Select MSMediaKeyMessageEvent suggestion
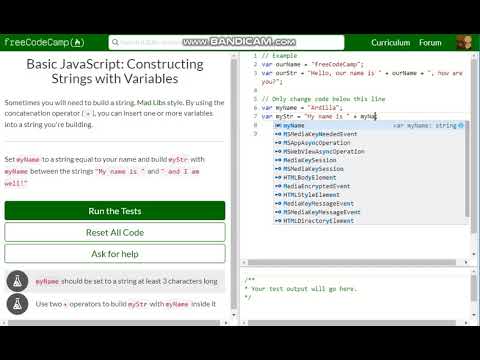The height and width of the screenshot is (360, 480). (369, 212)
